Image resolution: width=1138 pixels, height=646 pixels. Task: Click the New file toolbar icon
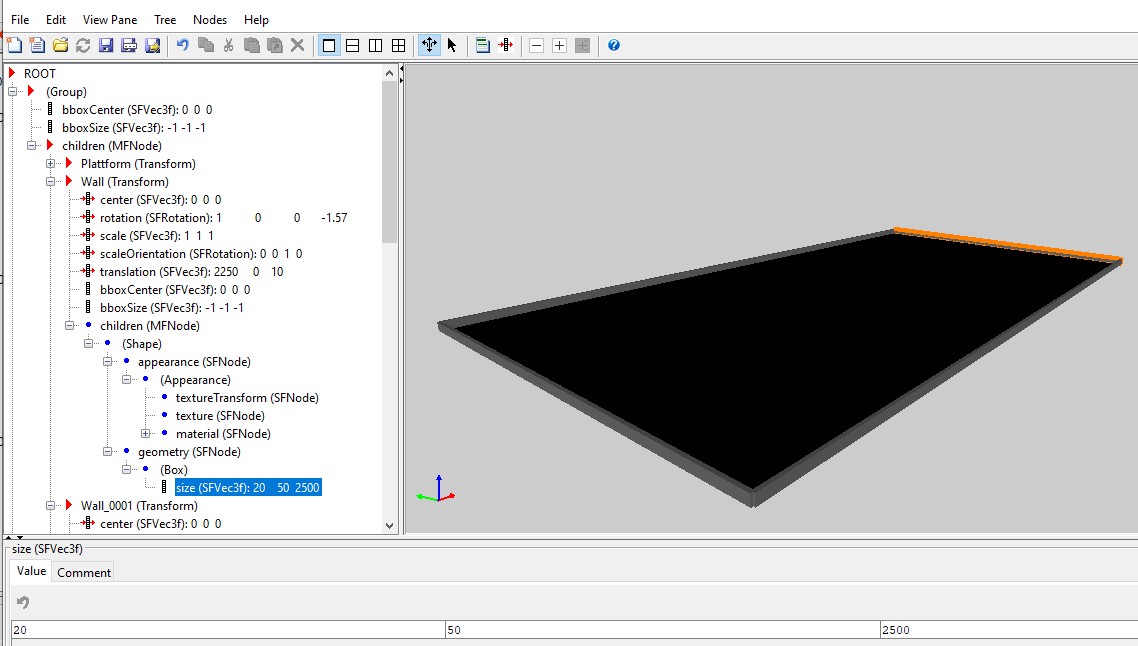(x=15, y=45)
